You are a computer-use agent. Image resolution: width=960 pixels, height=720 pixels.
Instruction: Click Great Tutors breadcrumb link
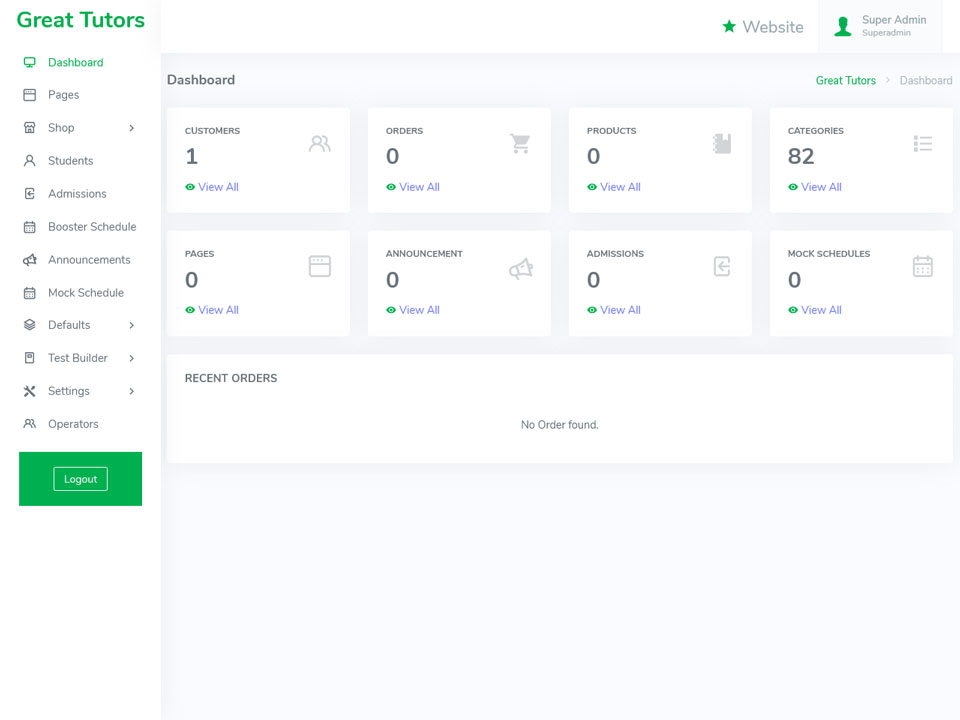[846, 80]
